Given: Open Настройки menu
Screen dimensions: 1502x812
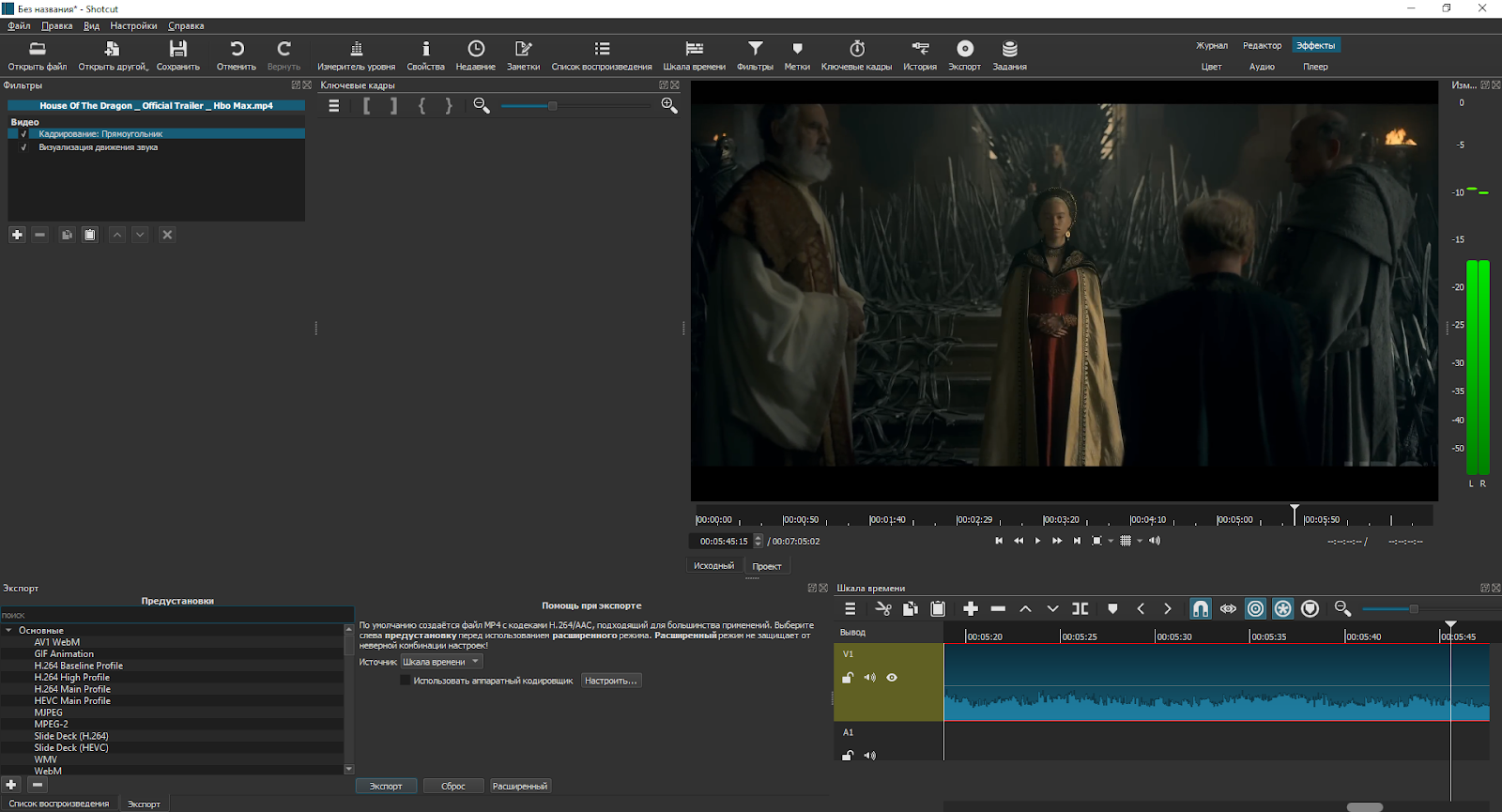Looking at the screenshot, I should (x=133, y=26).
